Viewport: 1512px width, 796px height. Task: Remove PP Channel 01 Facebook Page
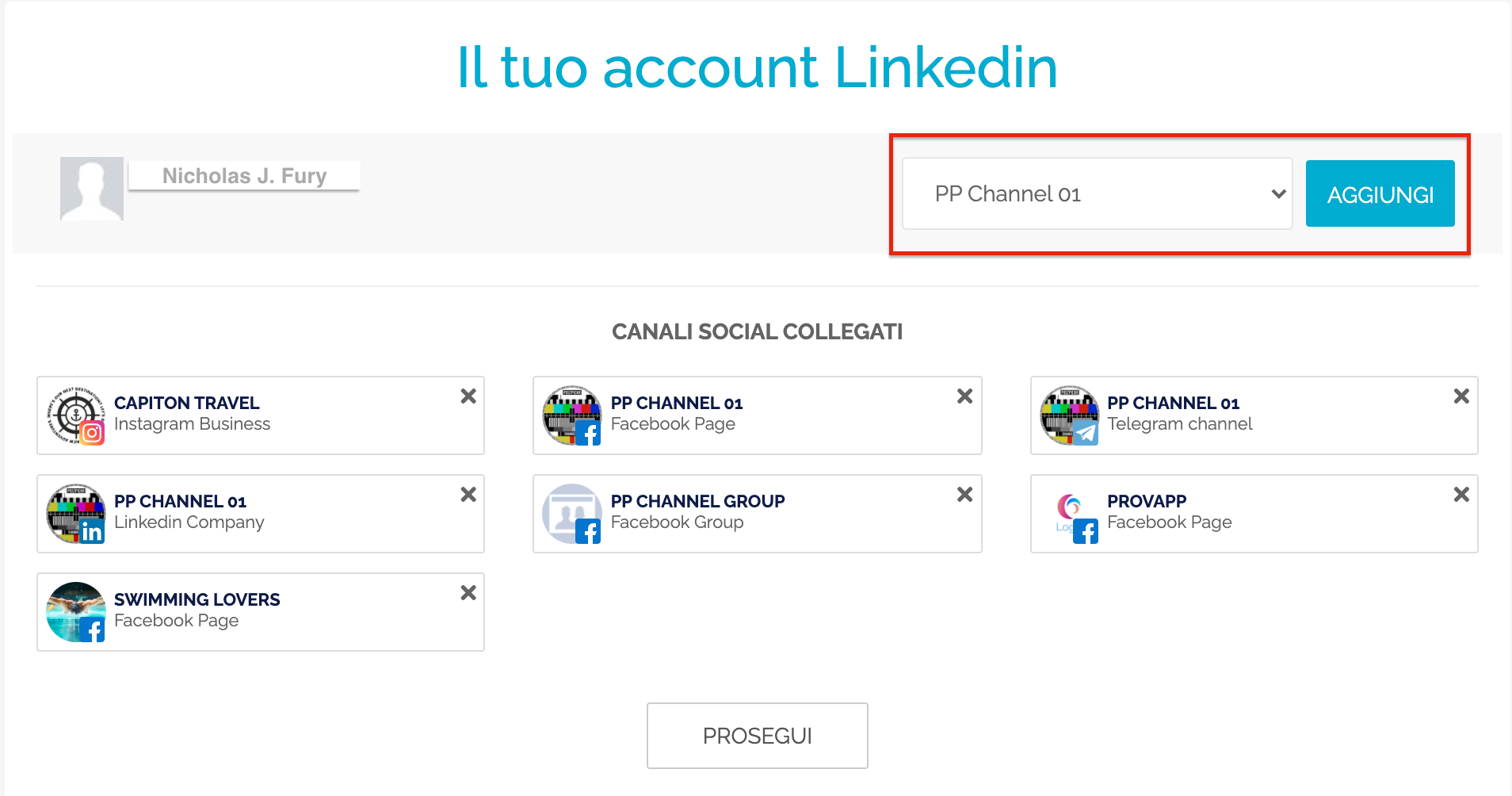[x=964, y=396]
